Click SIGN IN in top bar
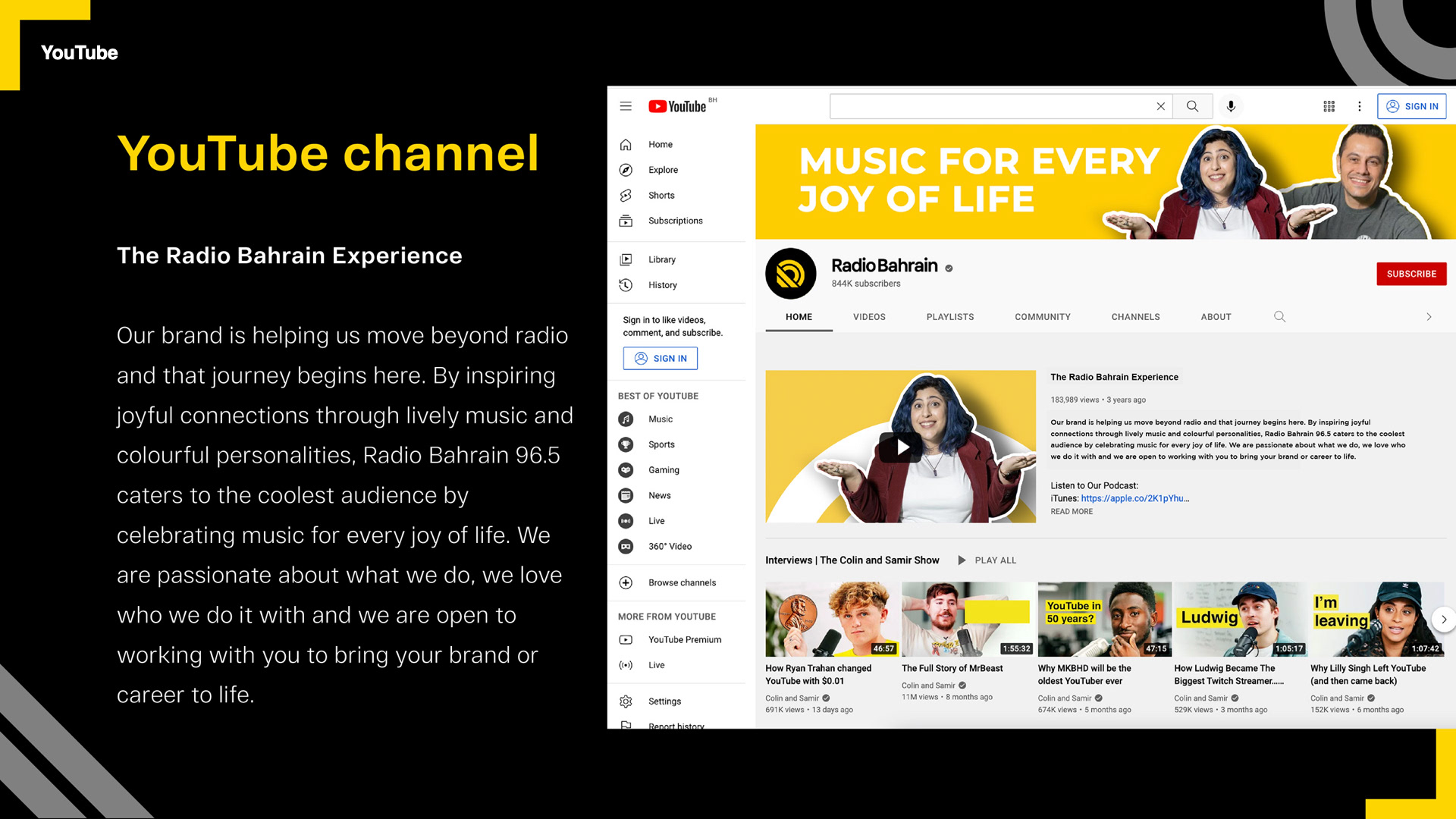The height and width of the screenshot is (819, 1456). pyautogui.click(x=1411, y=106)
